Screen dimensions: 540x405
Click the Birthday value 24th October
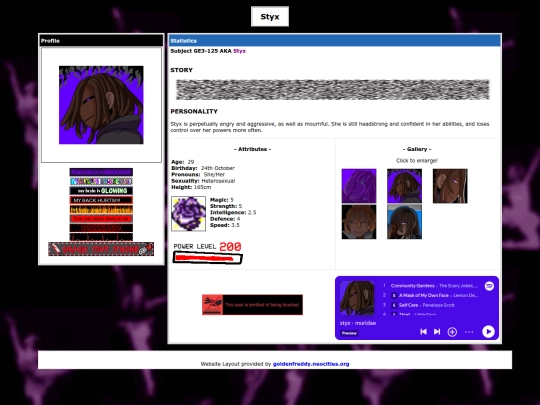[218, 168]
